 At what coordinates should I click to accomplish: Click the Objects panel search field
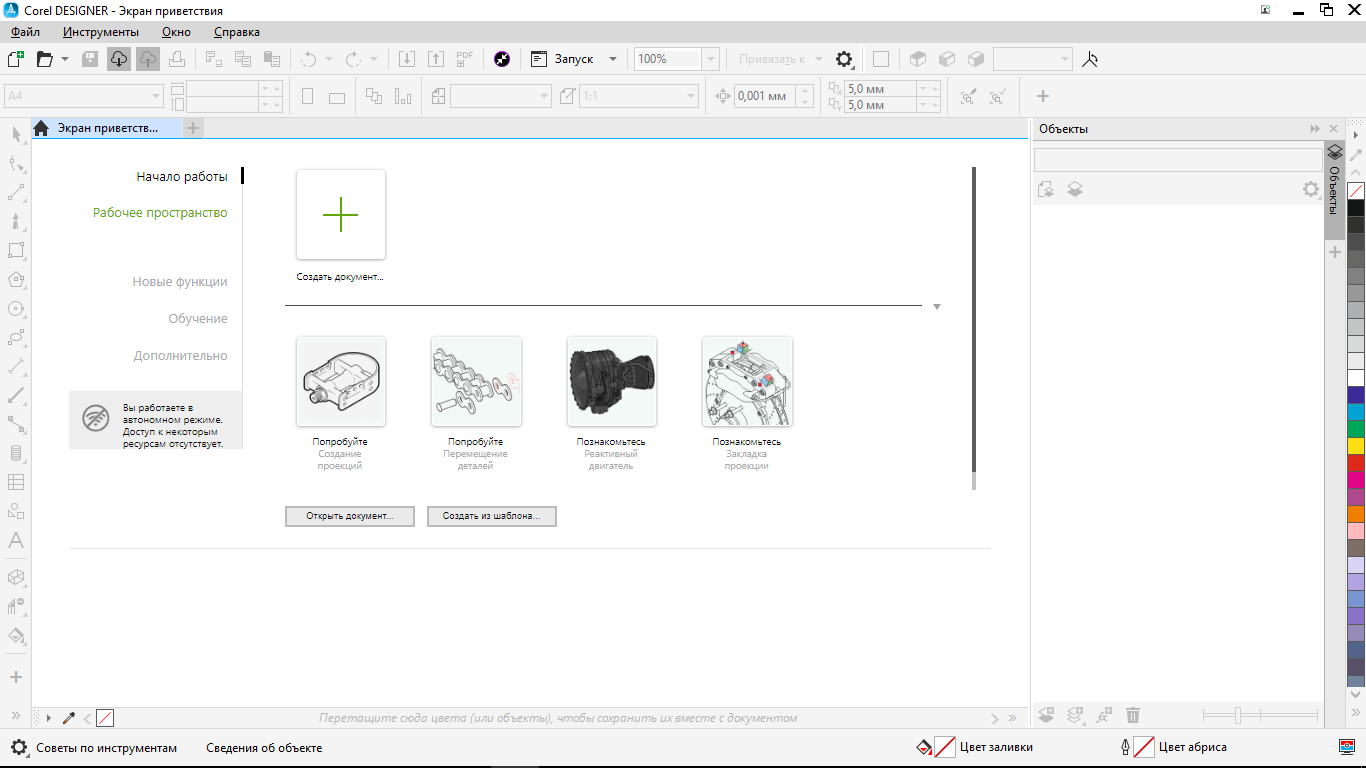[x=1178, y=160]
